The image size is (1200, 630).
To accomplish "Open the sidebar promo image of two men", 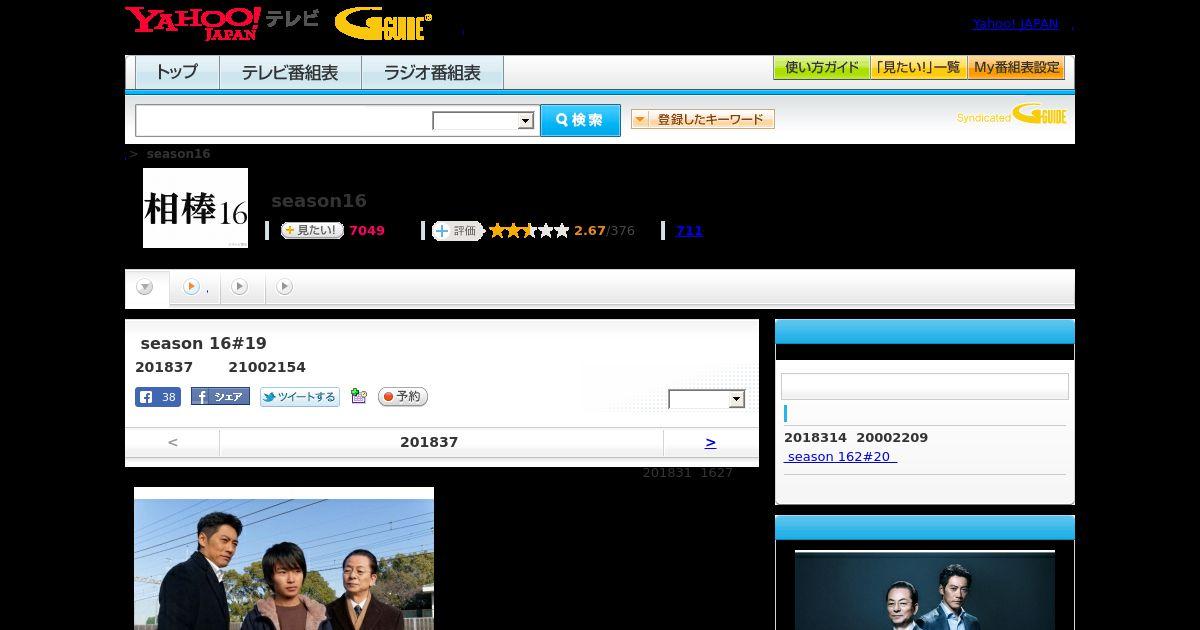I will (925, 590).
